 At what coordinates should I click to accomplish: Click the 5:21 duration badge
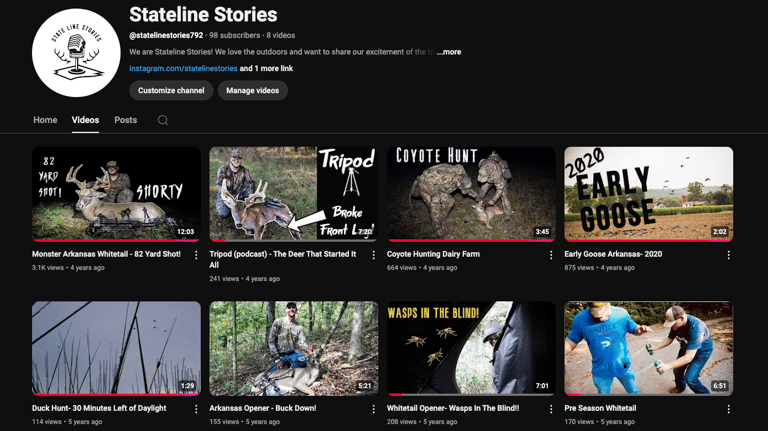(x=365, y=385)
